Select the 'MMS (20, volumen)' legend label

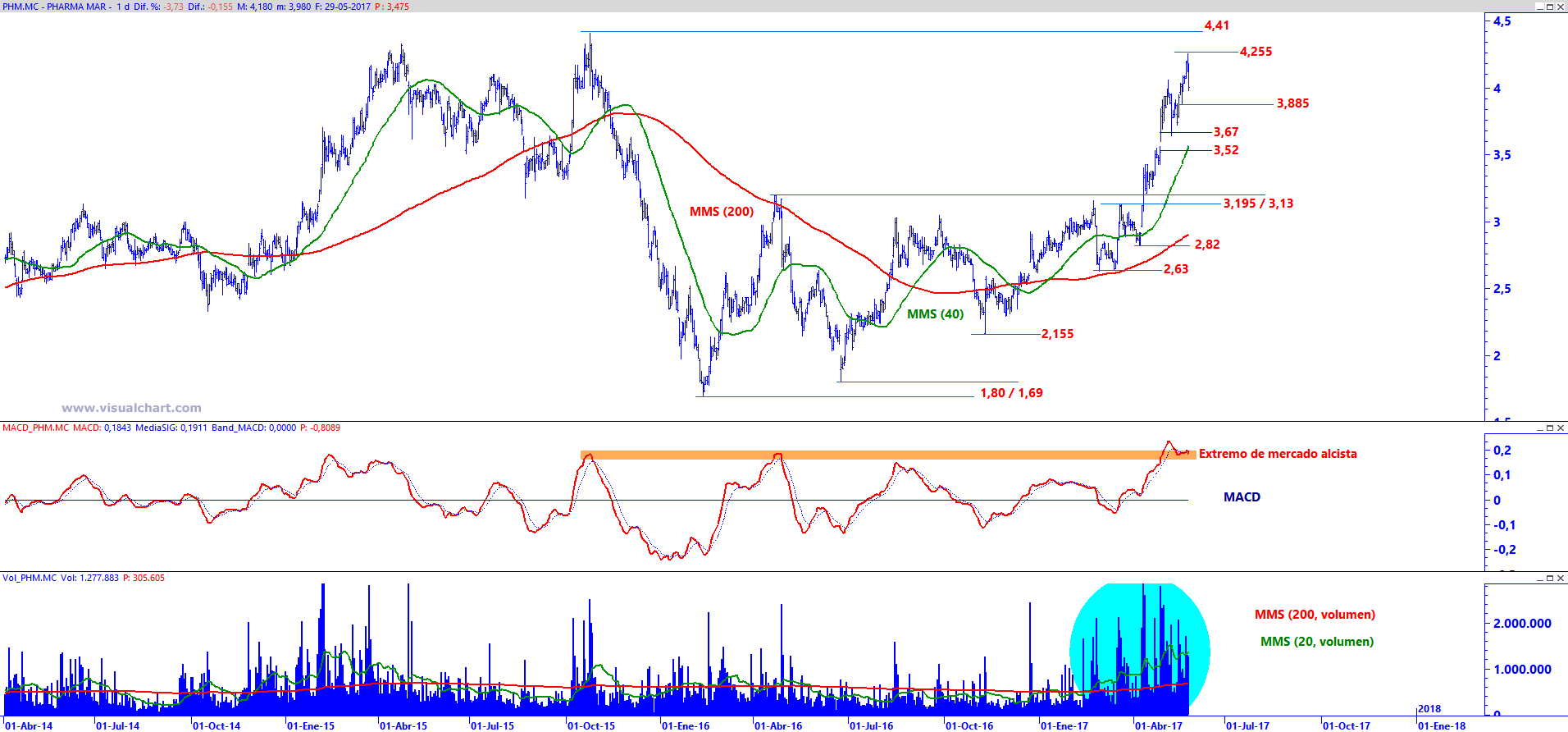point(1317,642)
